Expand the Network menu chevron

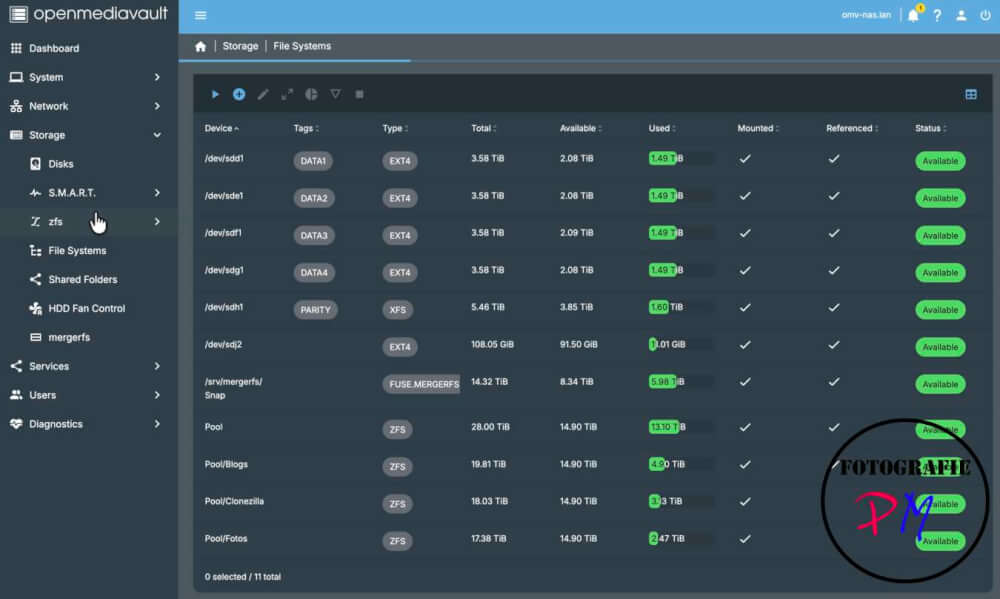[x=157, y=106]
